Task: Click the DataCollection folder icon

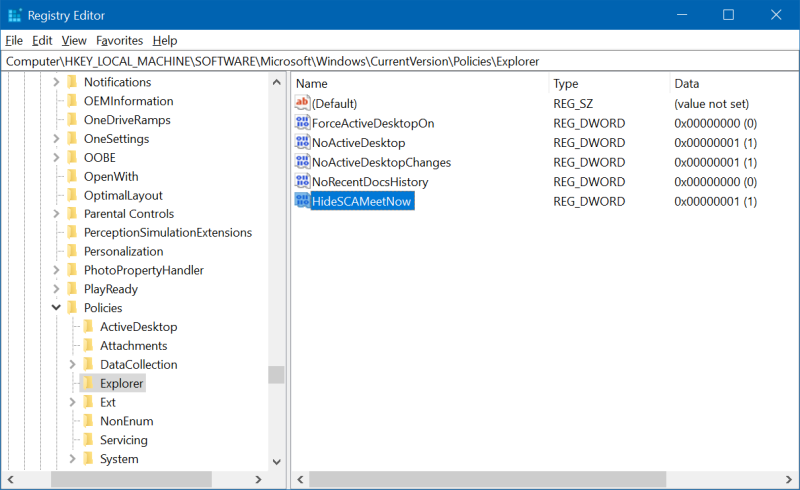Action: [88, 364]
